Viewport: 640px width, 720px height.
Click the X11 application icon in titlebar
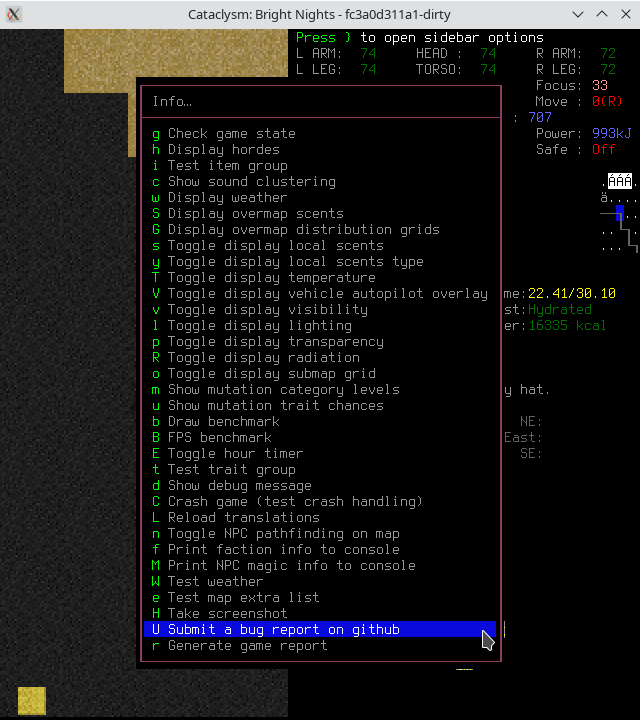click(x=14, y=15)
